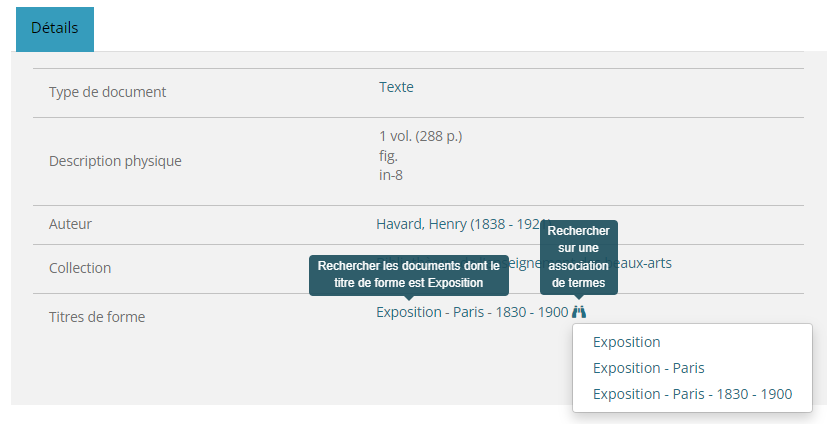
Task: Click the binoculars term-association search icon
Action: pyautogui.click(x=579, y=312)
